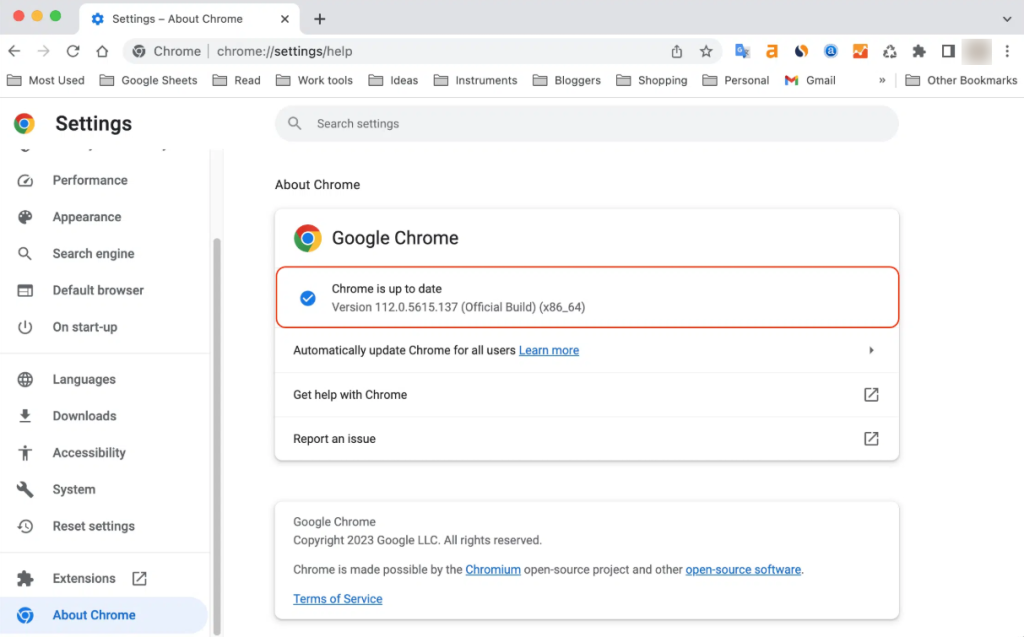Click the home button icon

(x=102, y=51)
